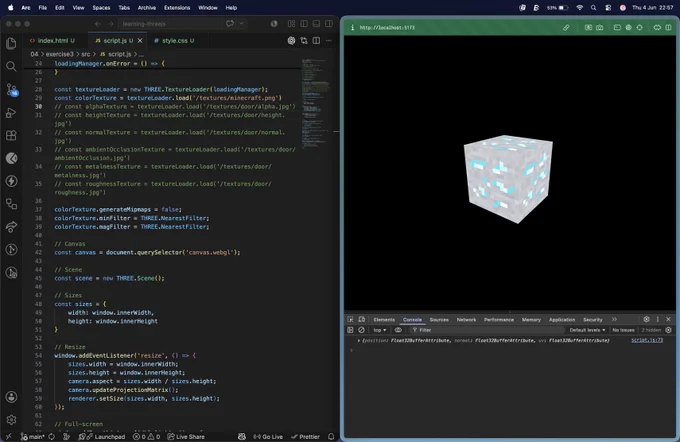Image resolution: width=680 pixels, height=442 pixels.
Task: Go back with the editor navigation arrow
Action: click(98, 24)
